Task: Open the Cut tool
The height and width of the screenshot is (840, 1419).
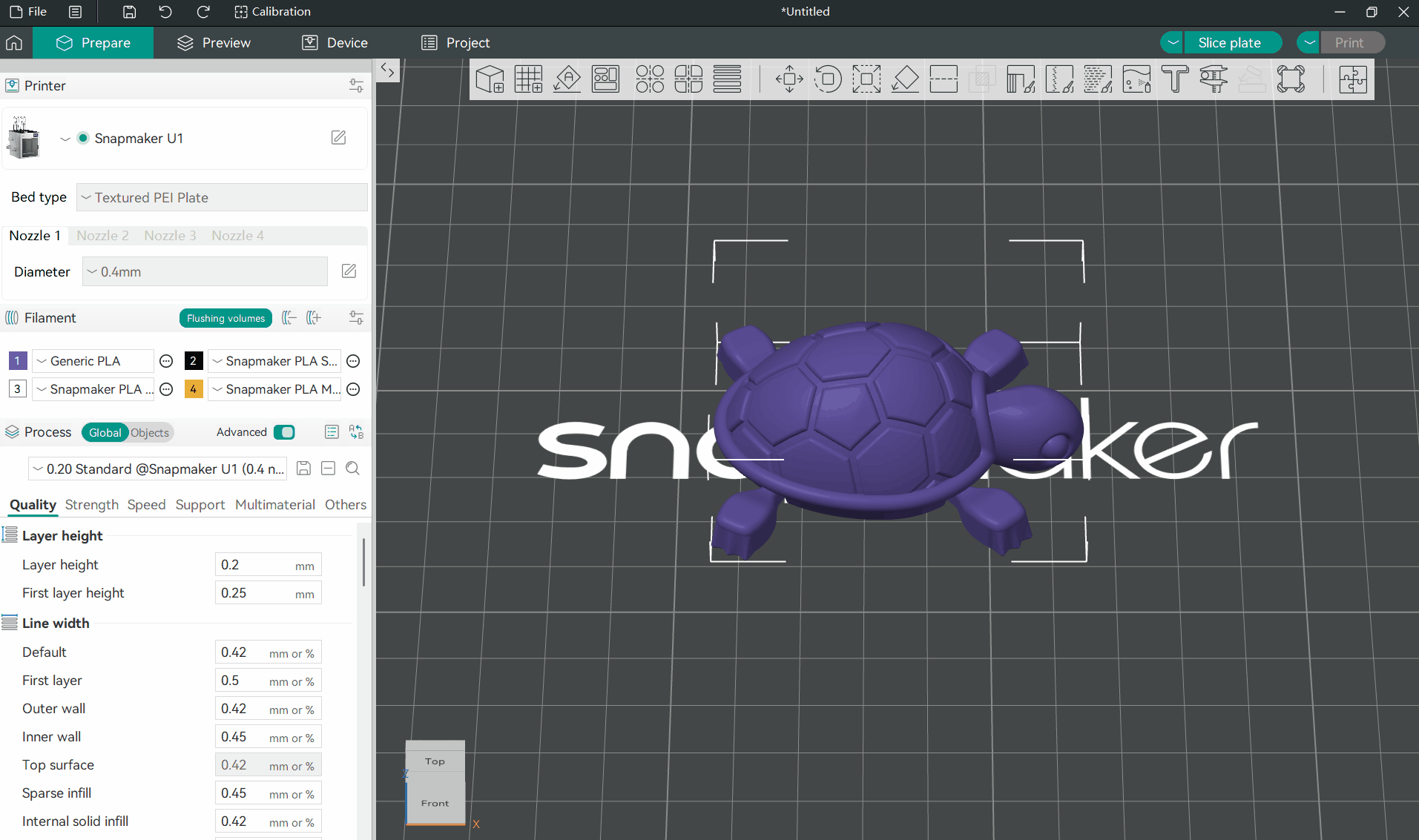Action: coord(944,79)
